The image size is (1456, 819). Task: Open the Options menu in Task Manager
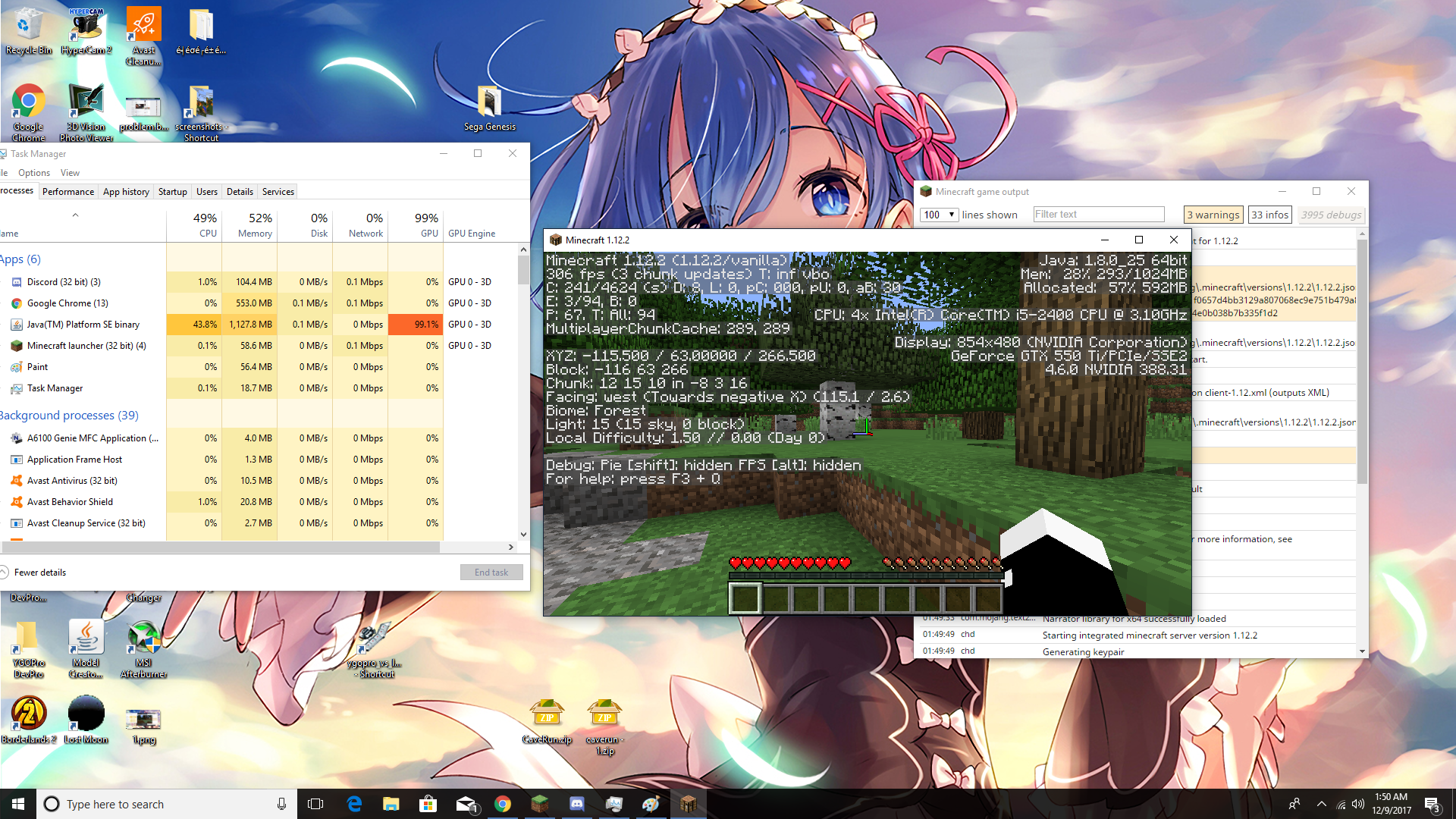tap(34, 173)
